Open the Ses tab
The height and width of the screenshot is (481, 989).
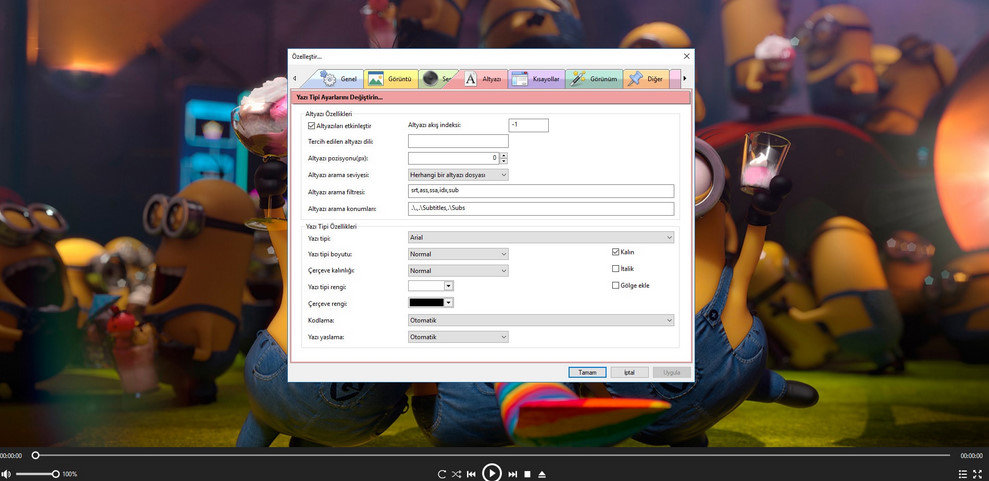438,79
